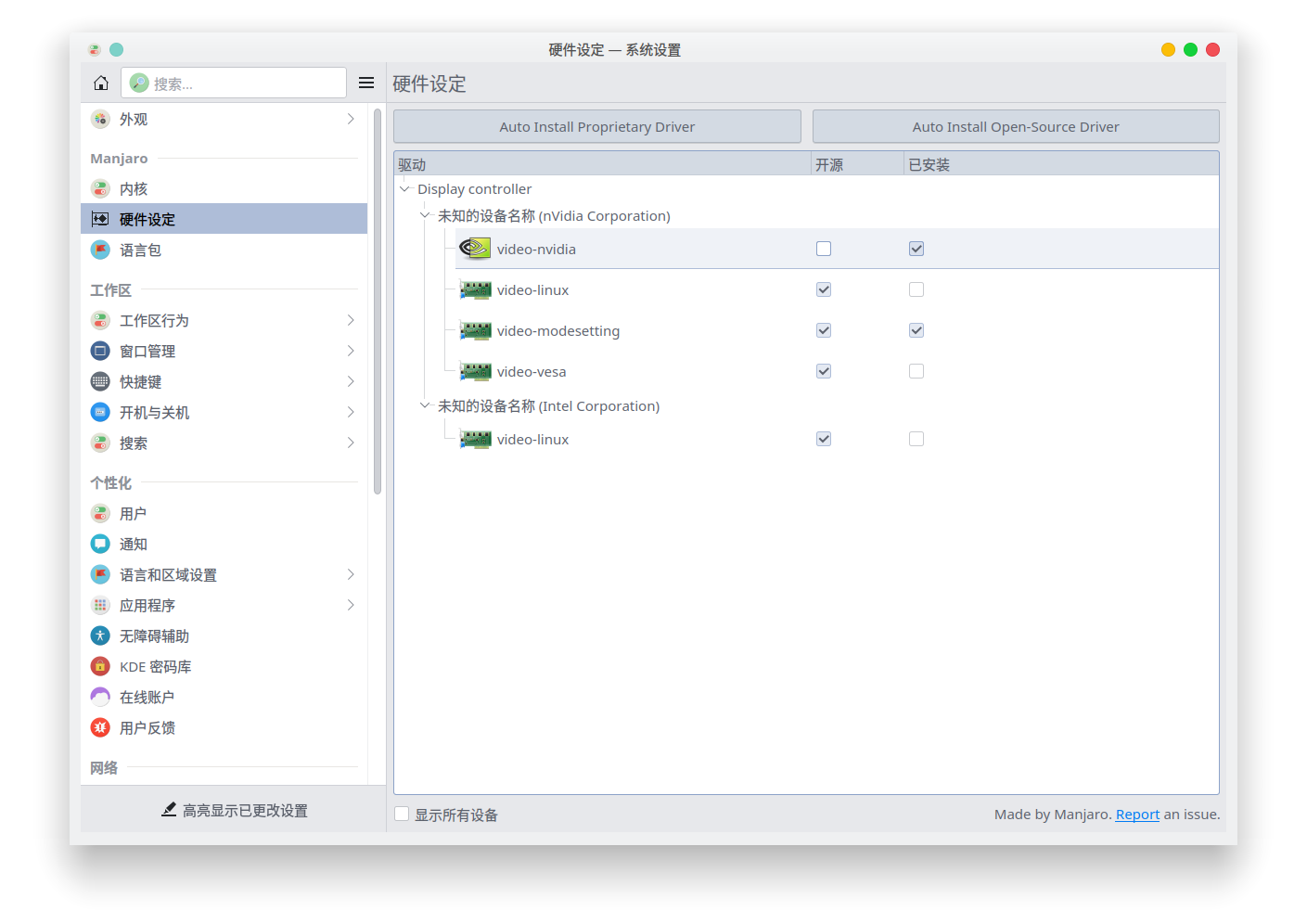Click the 用户反馈 feedback icon
Viewport: 1307px width, 924px height.
pos(100,728)
